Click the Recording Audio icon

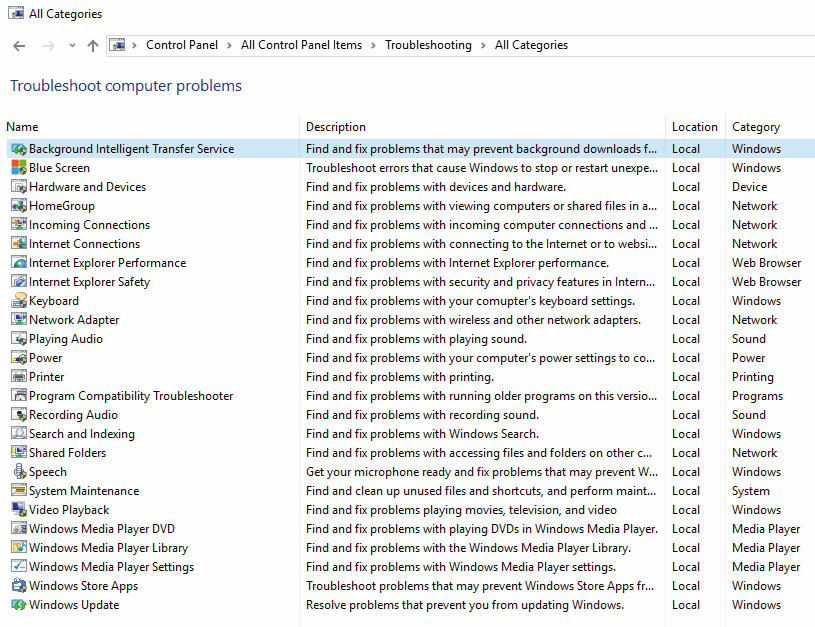(19, 415)
